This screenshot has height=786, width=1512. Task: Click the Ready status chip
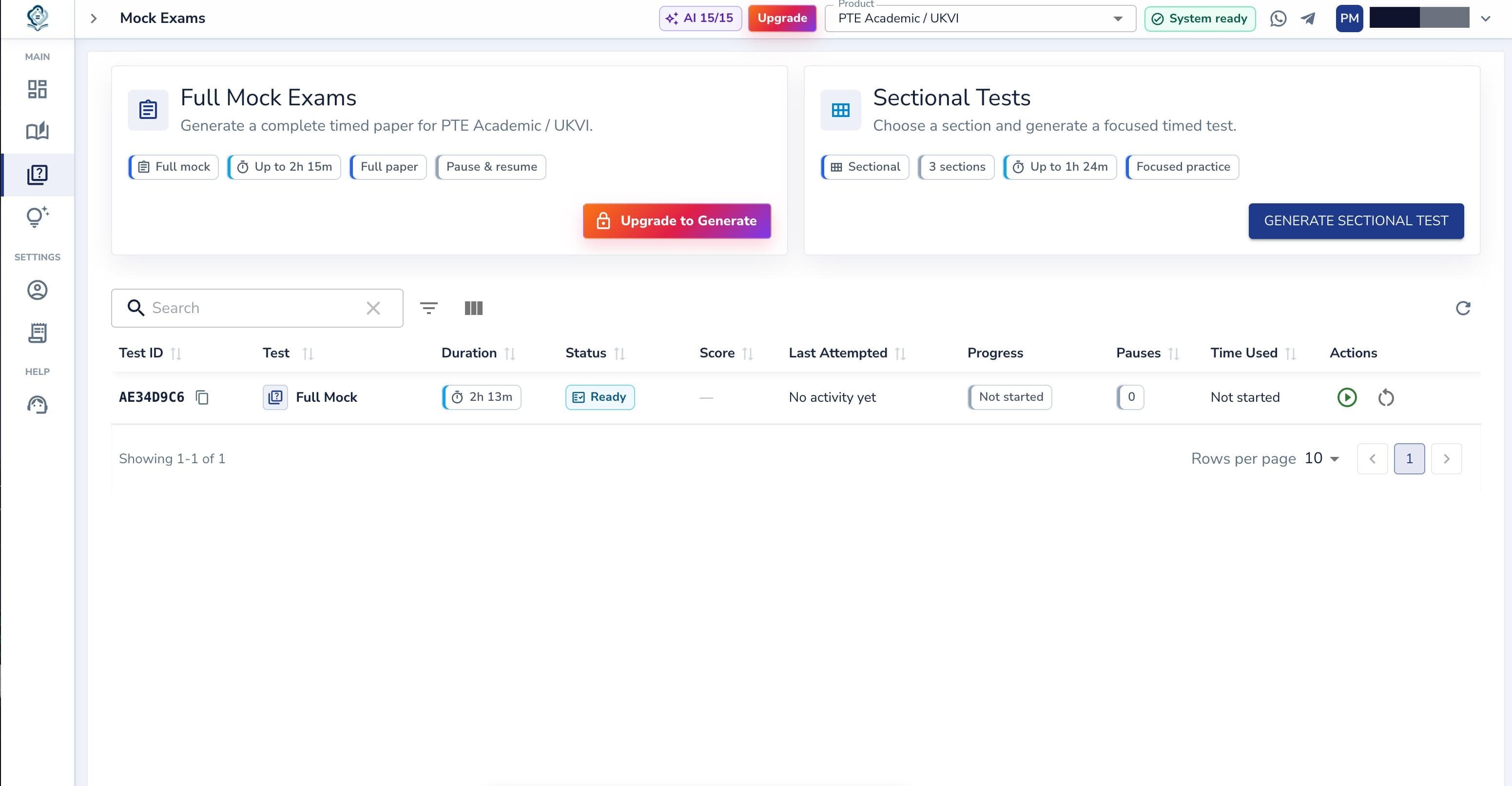pos(599,397)
